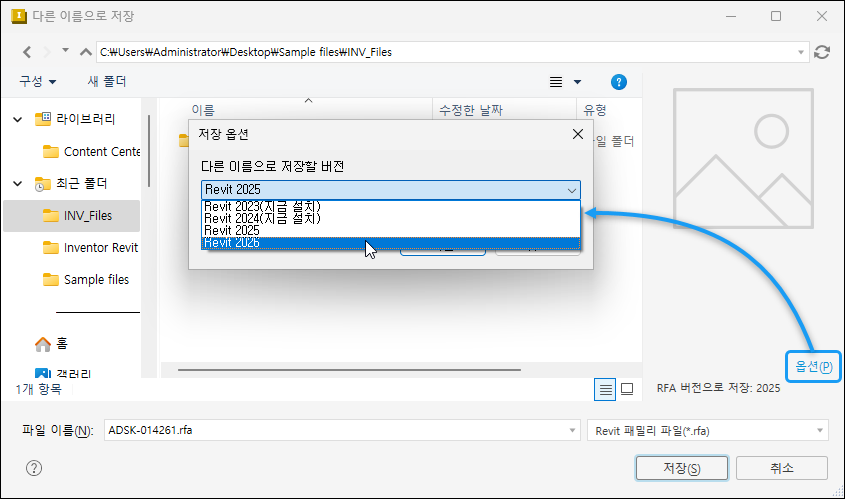Click the horizontal scrollbar of file list
The image size is (845, 499).
tap(349, 370)
